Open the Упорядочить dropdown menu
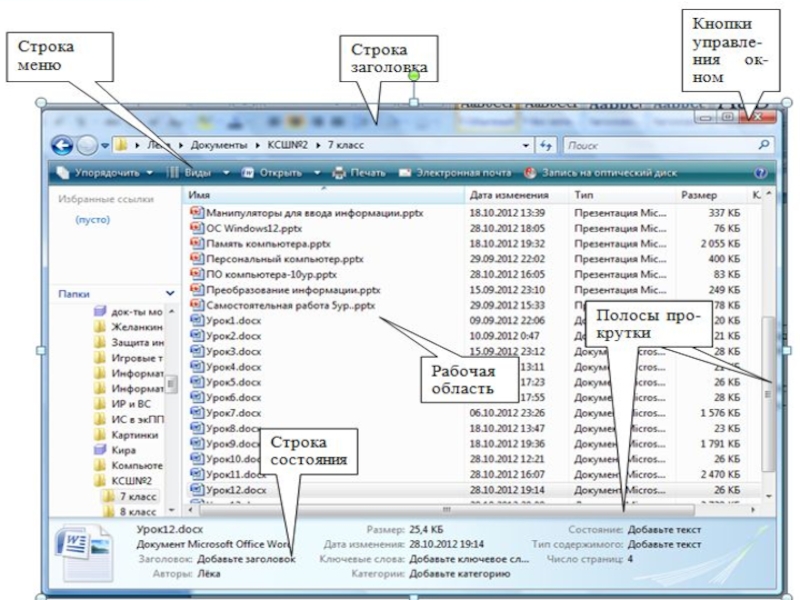The image size is (800, 600). 105,173
